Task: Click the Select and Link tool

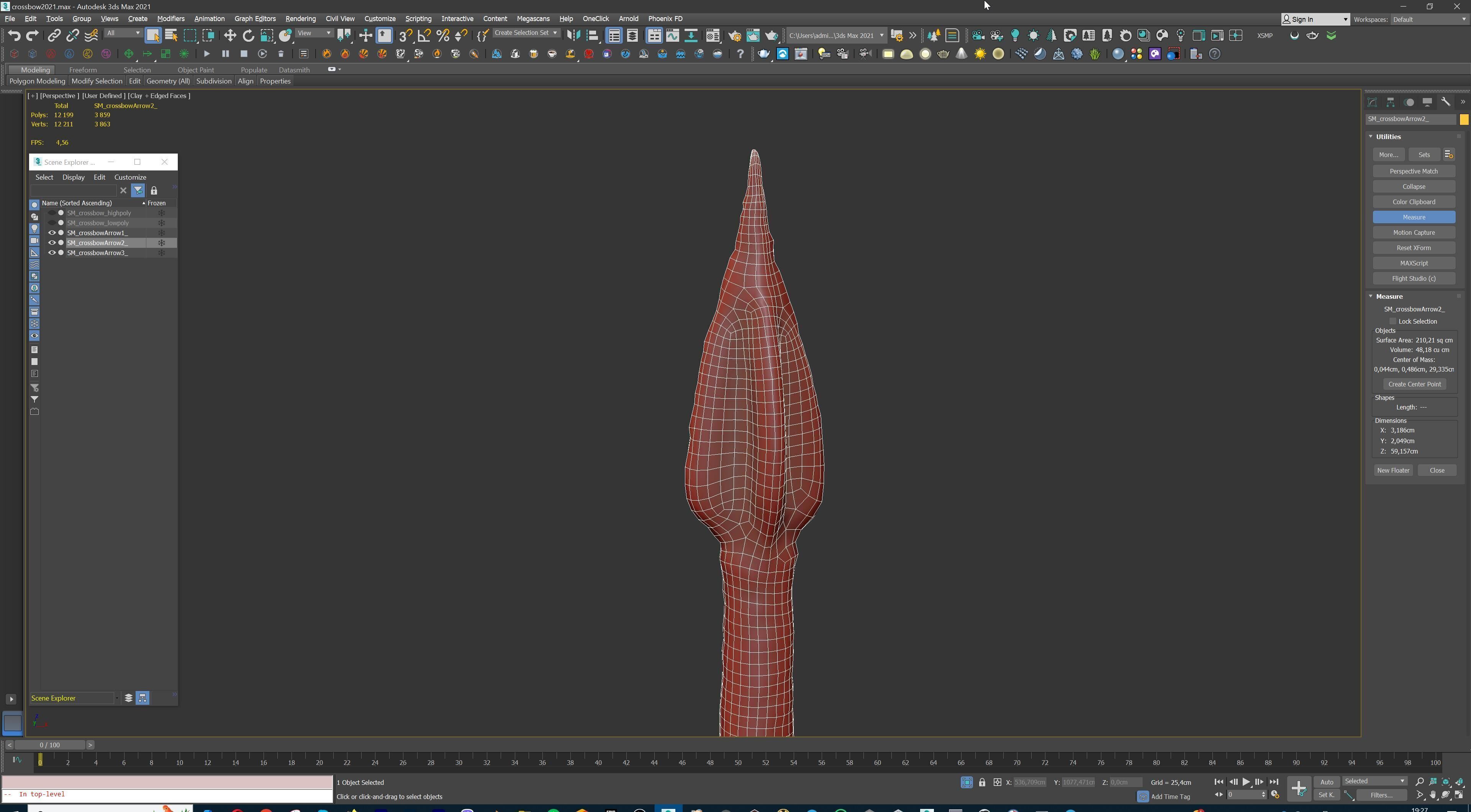Action: tap(54, 35)
